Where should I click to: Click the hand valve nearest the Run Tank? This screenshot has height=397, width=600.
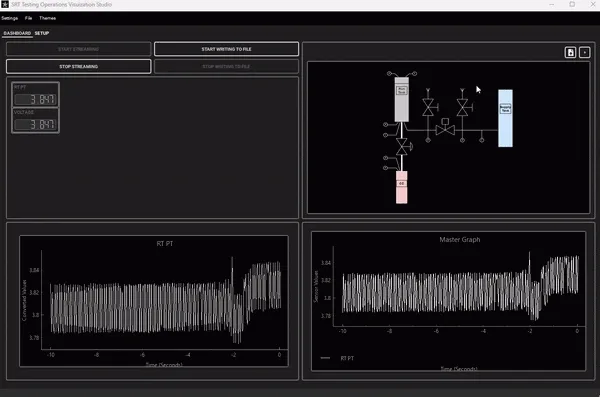click(429, 107)
